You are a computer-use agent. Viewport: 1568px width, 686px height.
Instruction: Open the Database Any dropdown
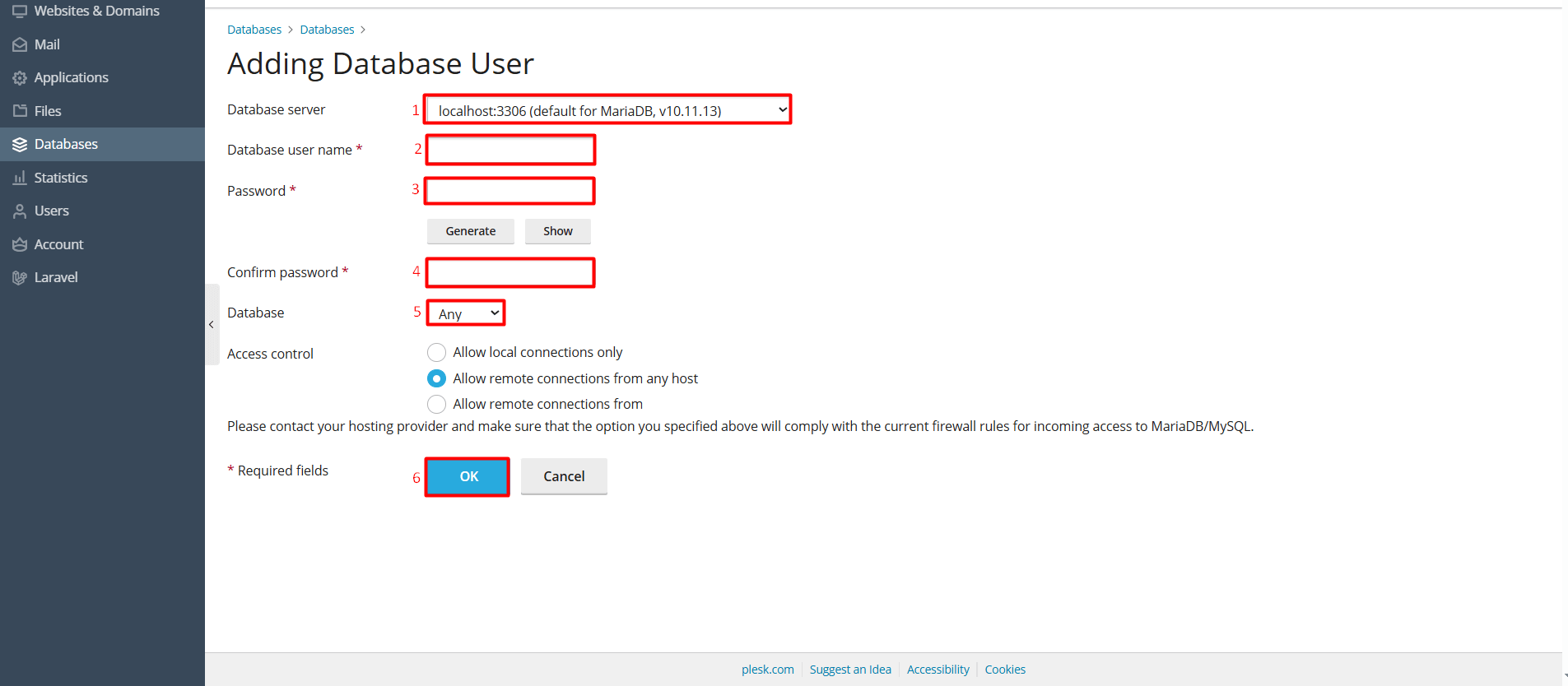pyautogui.click(x=466, y=313)
